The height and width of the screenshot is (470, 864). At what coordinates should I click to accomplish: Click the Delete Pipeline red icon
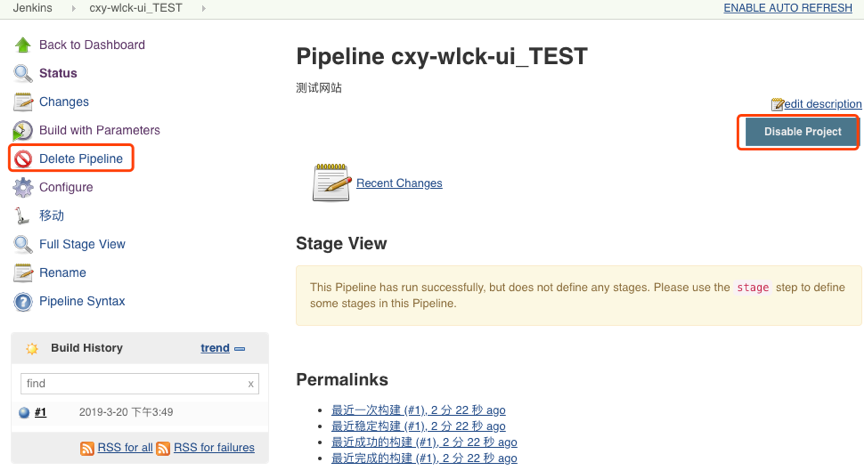22,159
